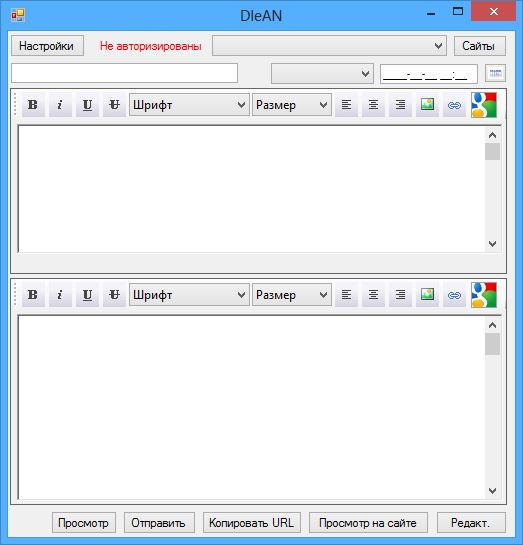
Task: Click the Редакт. button
Action: click(x=471, y=522)
